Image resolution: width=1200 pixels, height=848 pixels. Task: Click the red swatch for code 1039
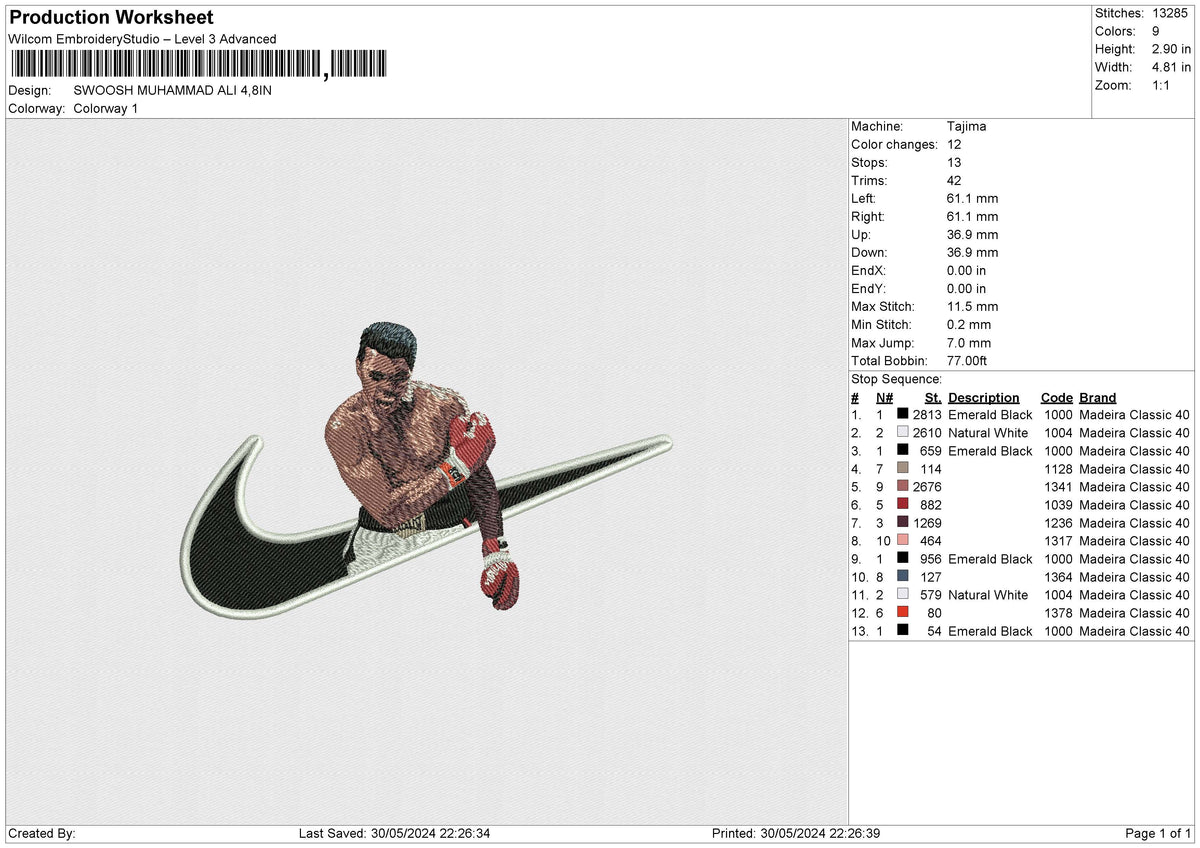click(903, 505)
